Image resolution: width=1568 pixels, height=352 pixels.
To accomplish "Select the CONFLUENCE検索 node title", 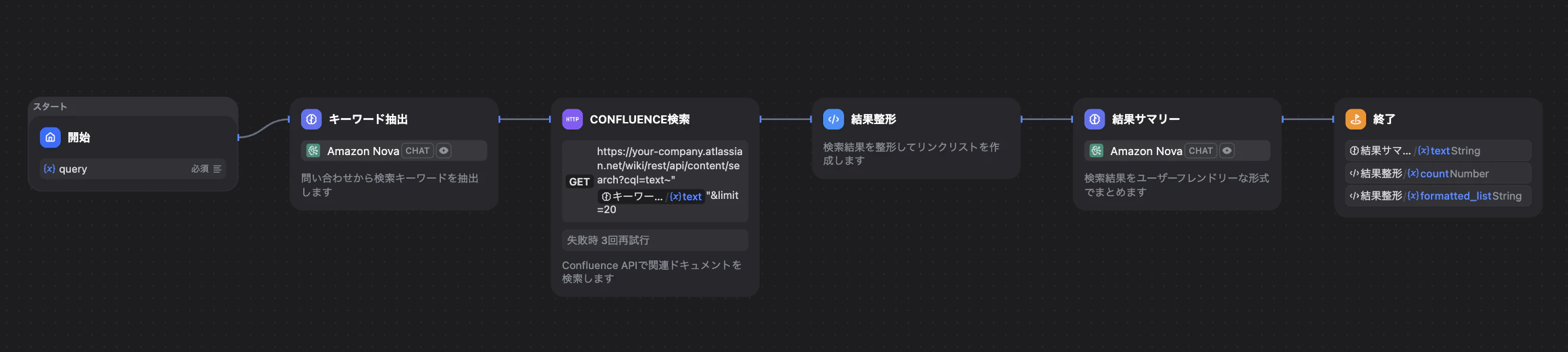I will [x=639, y=119].
